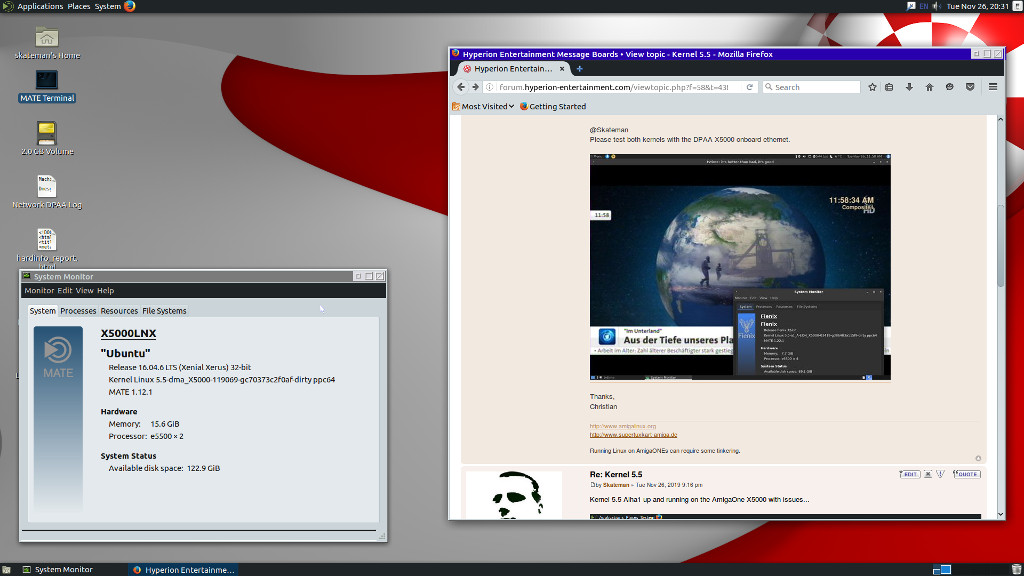Open the Monitor menu
Viewport: 1024px width, 576px height.
[39, 291]
